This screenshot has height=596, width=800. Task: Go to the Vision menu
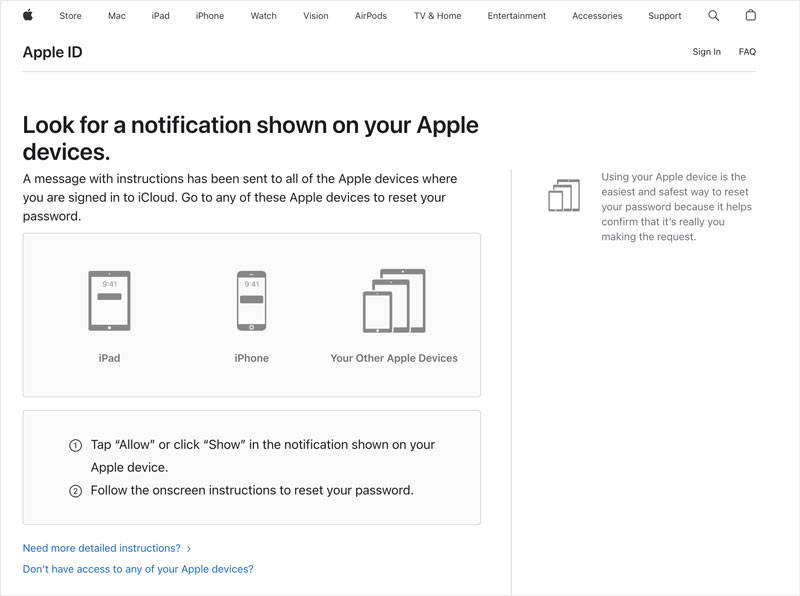[x=316, y=16]
